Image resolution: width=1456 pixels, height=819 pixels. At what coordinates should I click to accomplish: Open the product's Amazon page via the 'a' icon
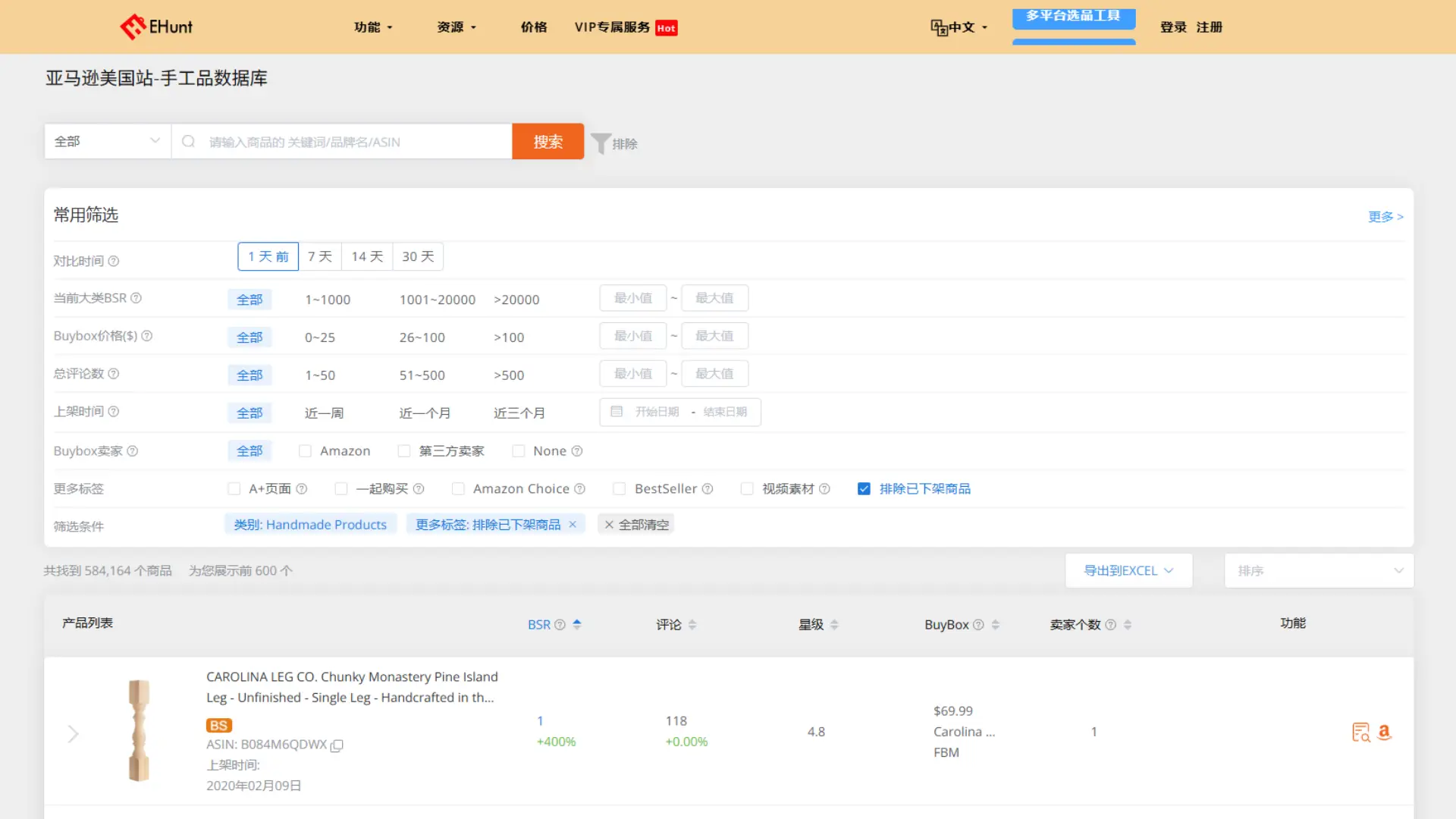point(1384,732)
